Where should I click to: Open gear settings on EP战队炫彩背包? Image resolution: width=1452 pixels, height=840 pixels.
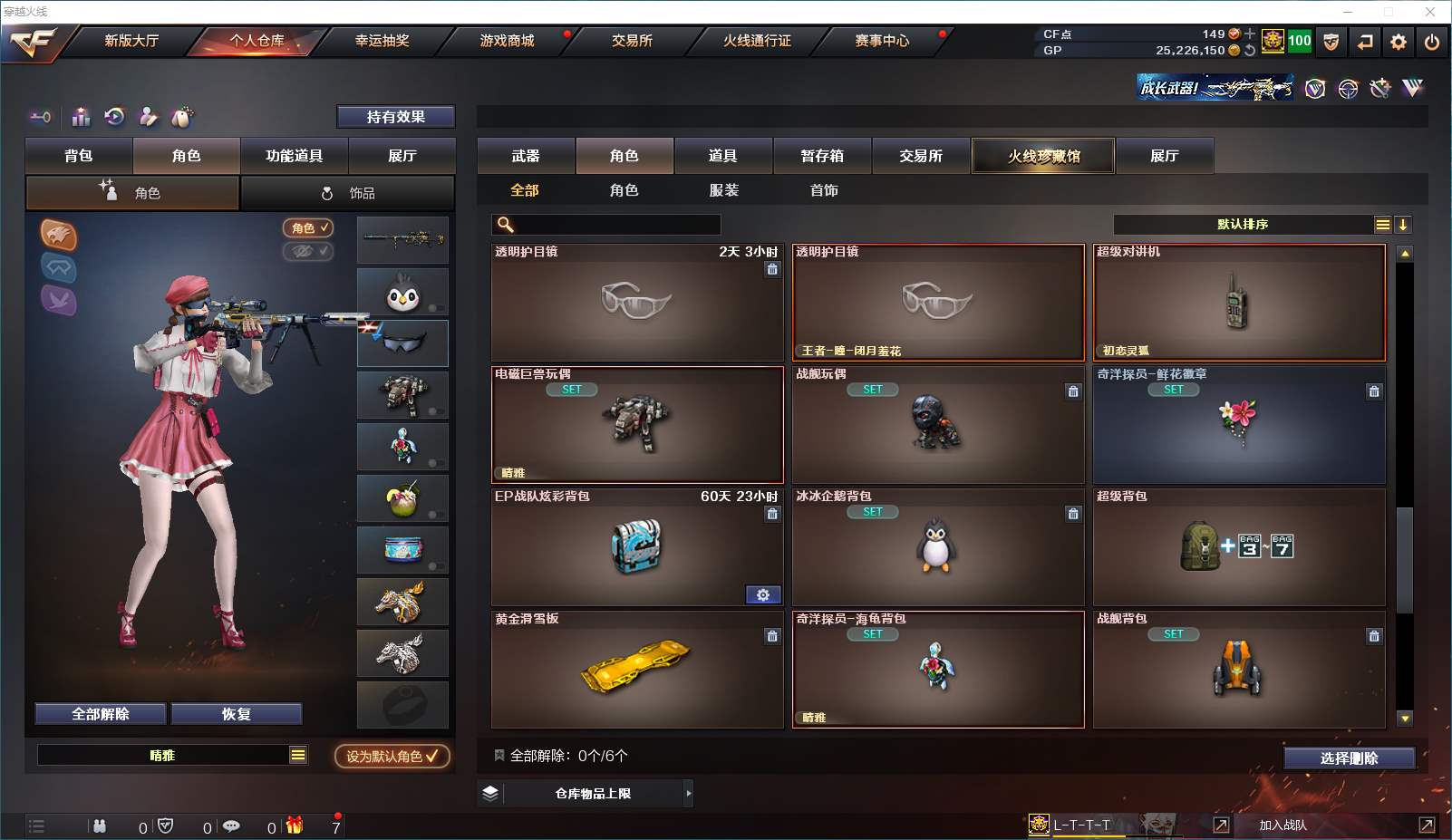coord(763,594)
